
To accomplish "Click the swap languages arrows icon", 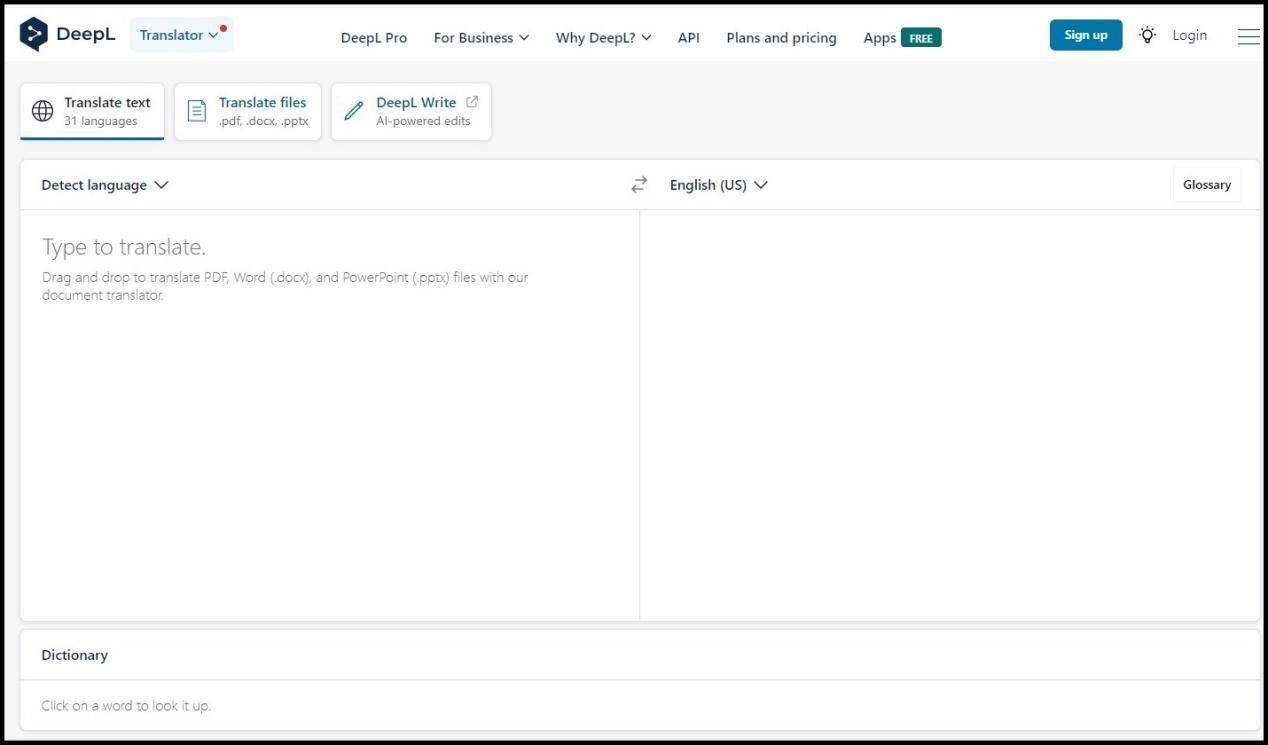I will [x=639, y=185].
